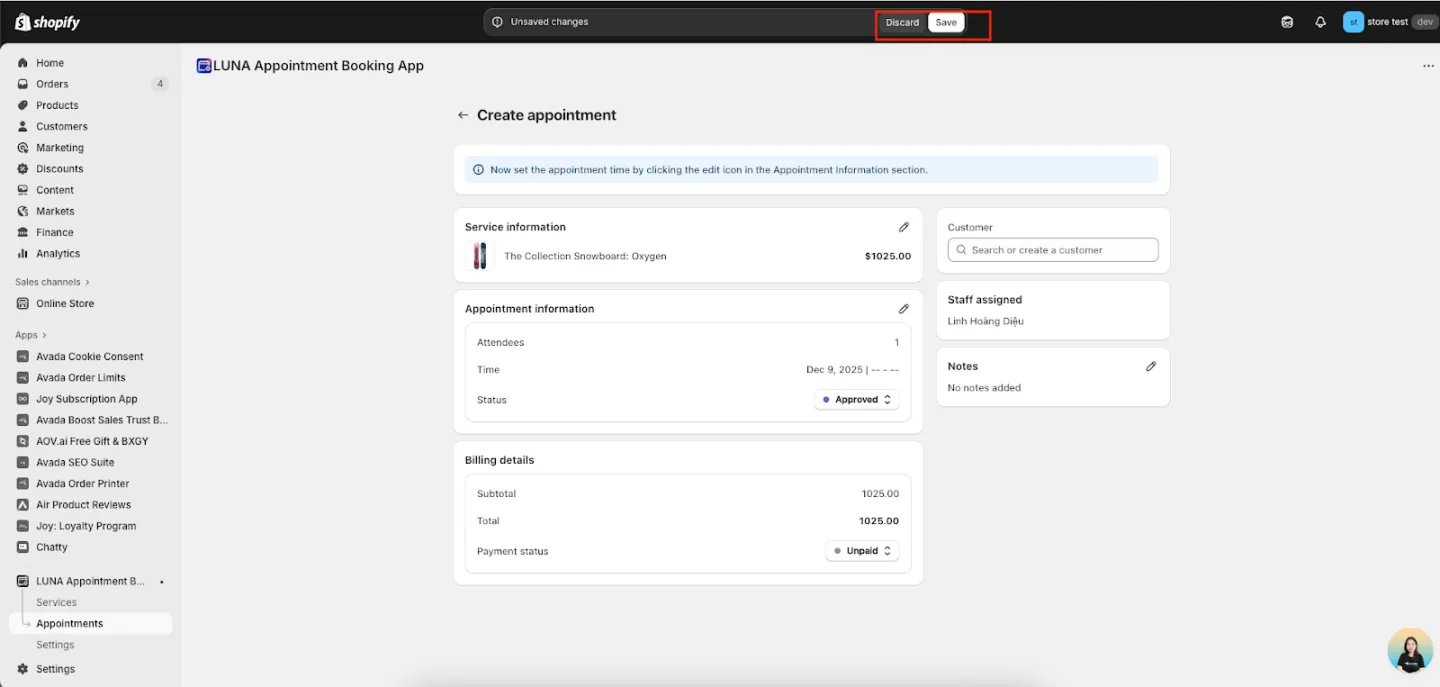Go back using the arrow beside Create appointment
This screenshot has height=687, width=1440.
click(x=463, y=115)
